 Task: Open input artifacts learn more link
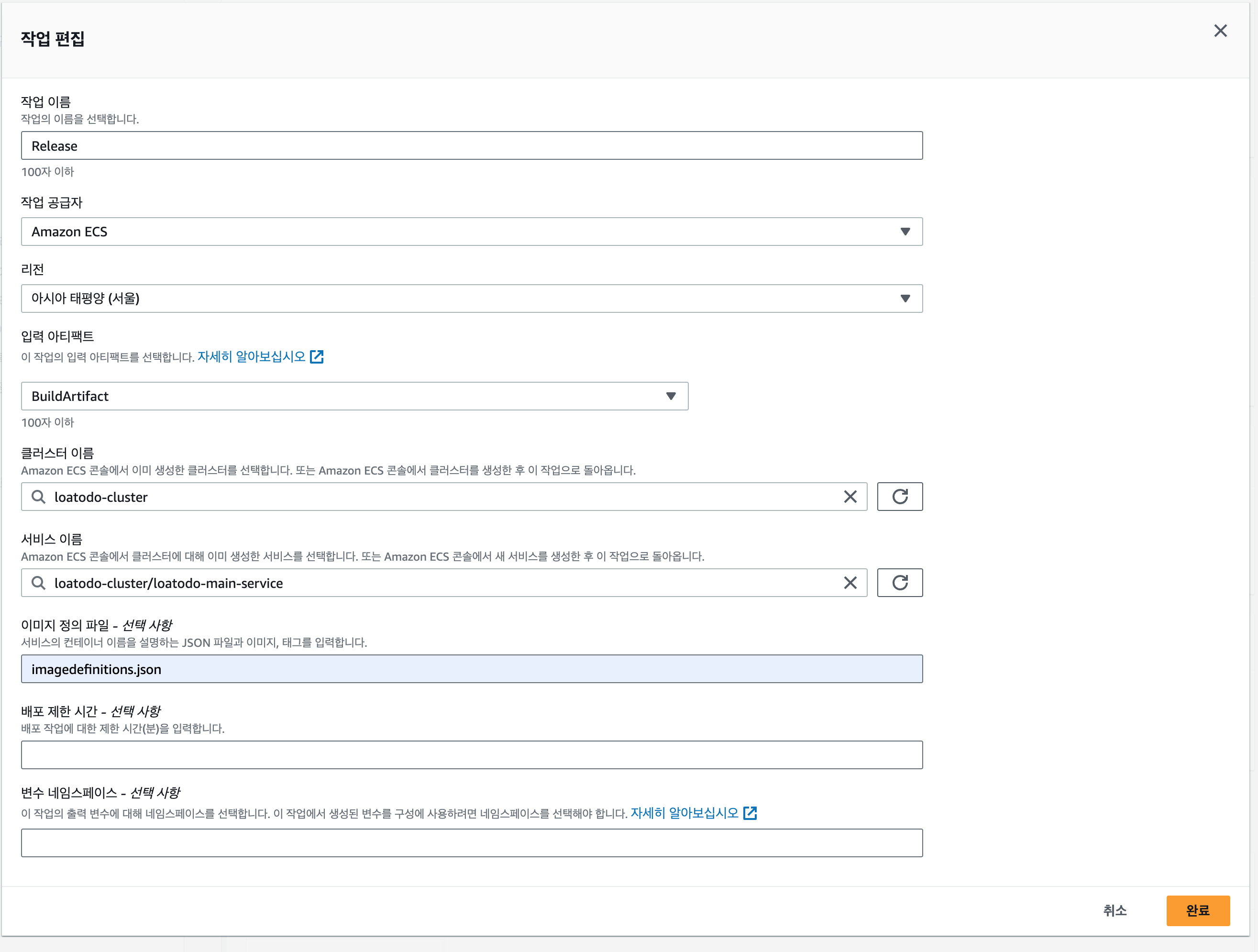(x=252, y=357)
